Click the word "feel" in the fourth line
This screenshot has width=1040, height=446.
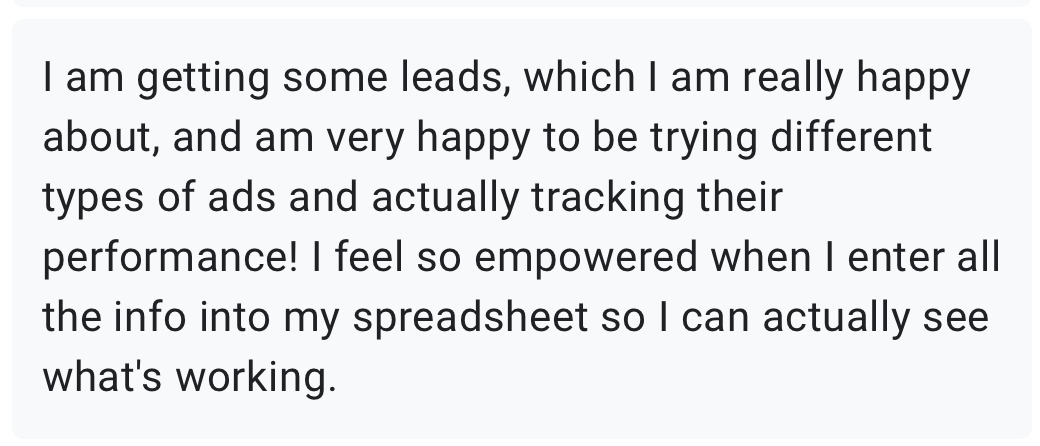[x=368, y=256]
